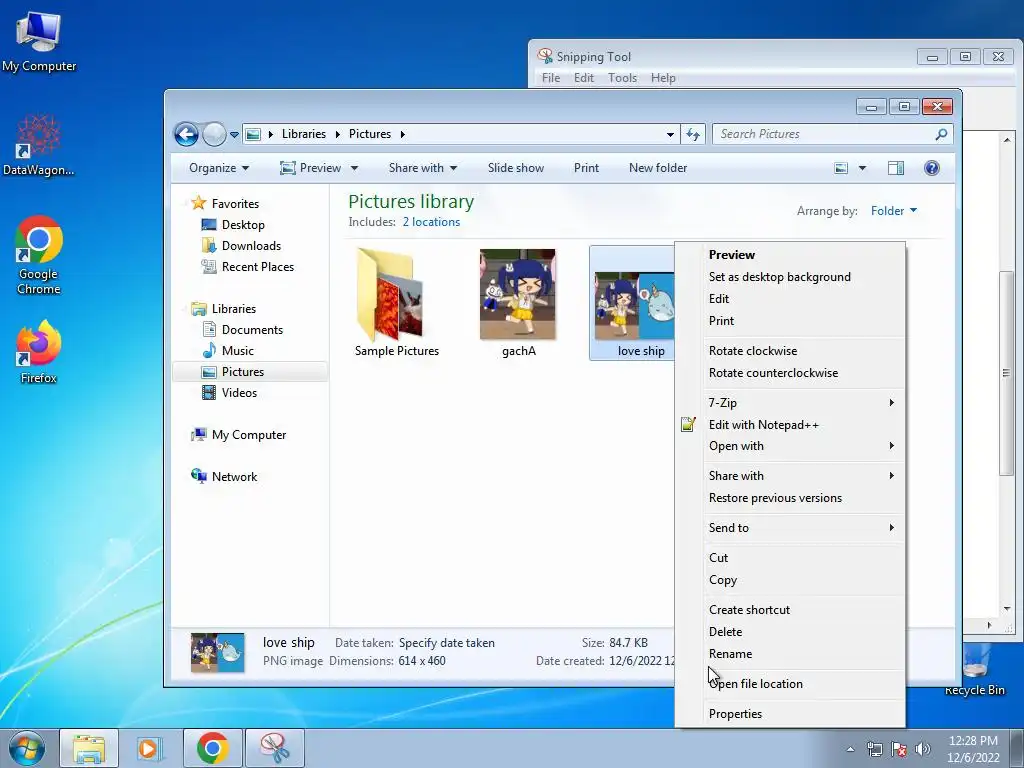Create a New folder from toolbar
Screen dimensions: 1024x768
coord(658,168)
